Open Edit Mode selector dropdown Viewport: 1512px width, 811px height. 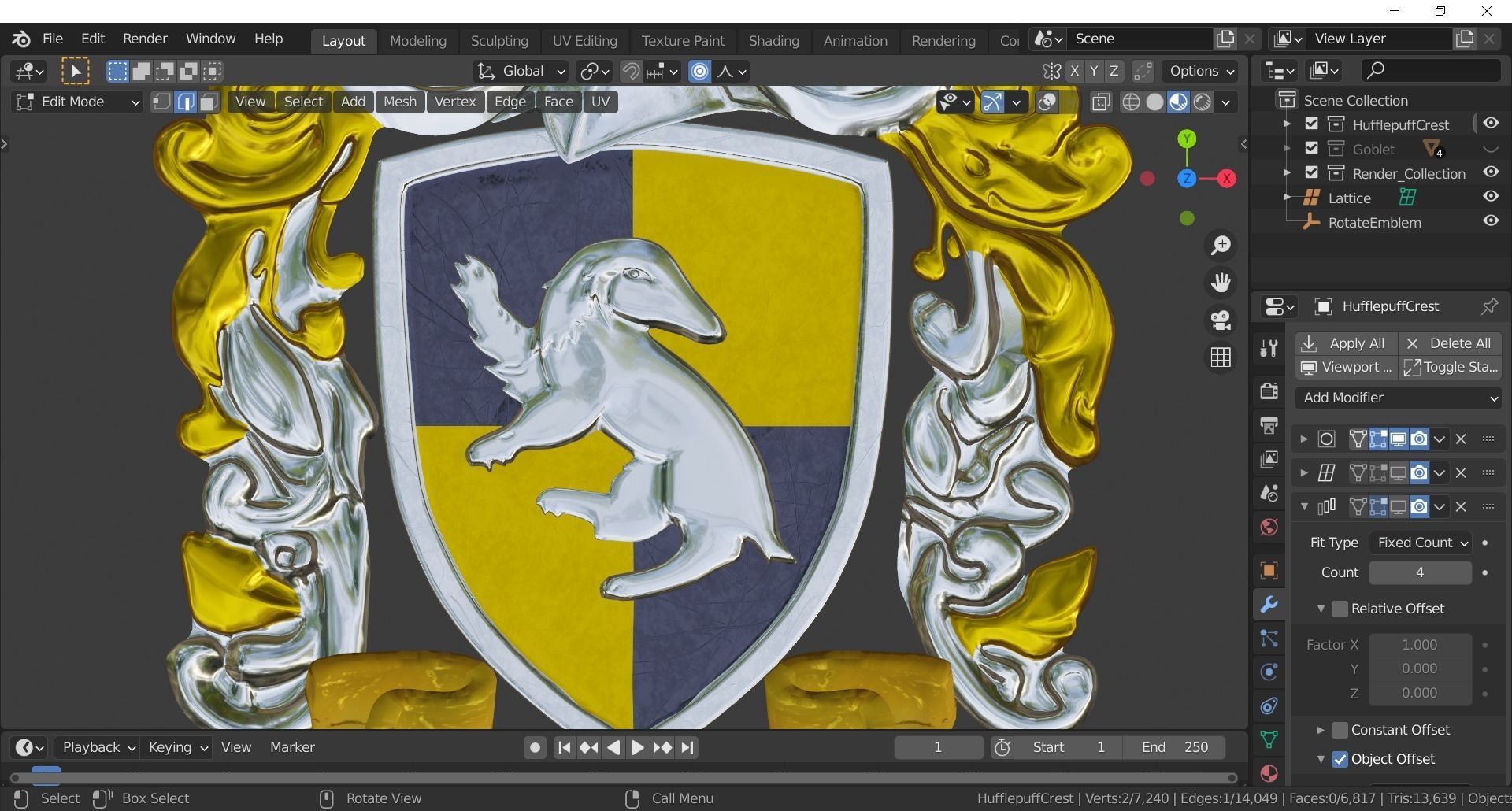click(x=77, y=102)
